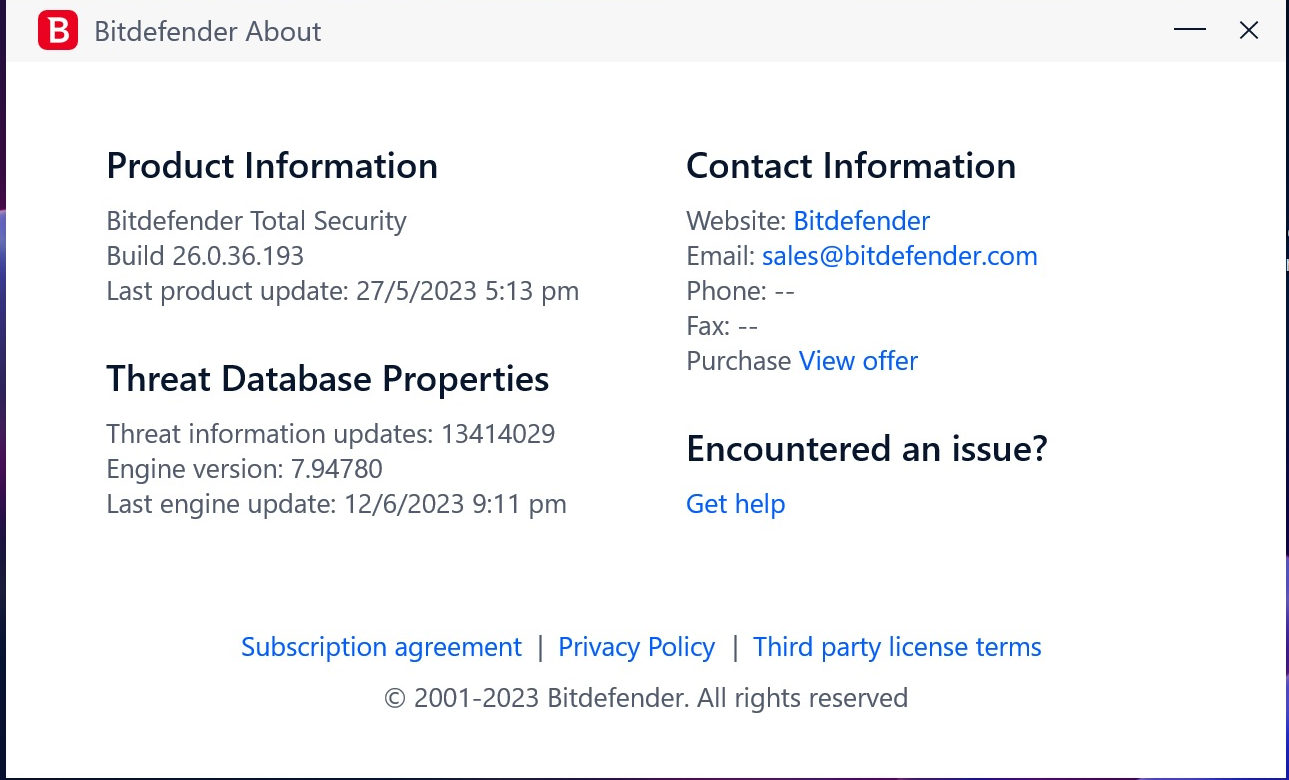Open the View offer purchase link
1289x780 pixels.
coord(858,361)
